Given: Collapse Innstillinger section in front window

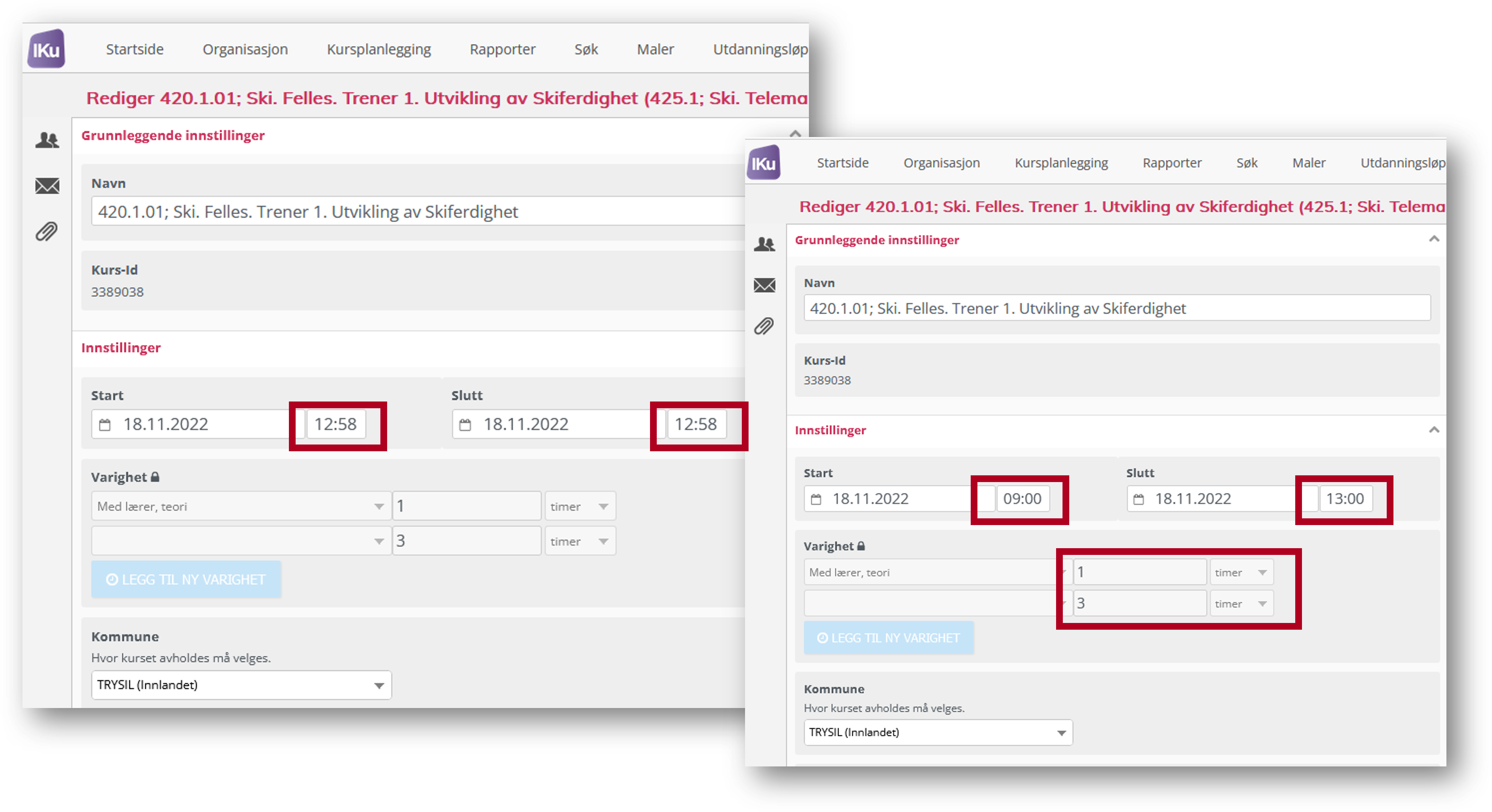Looking at the screenshot, I should point(1434,429).
